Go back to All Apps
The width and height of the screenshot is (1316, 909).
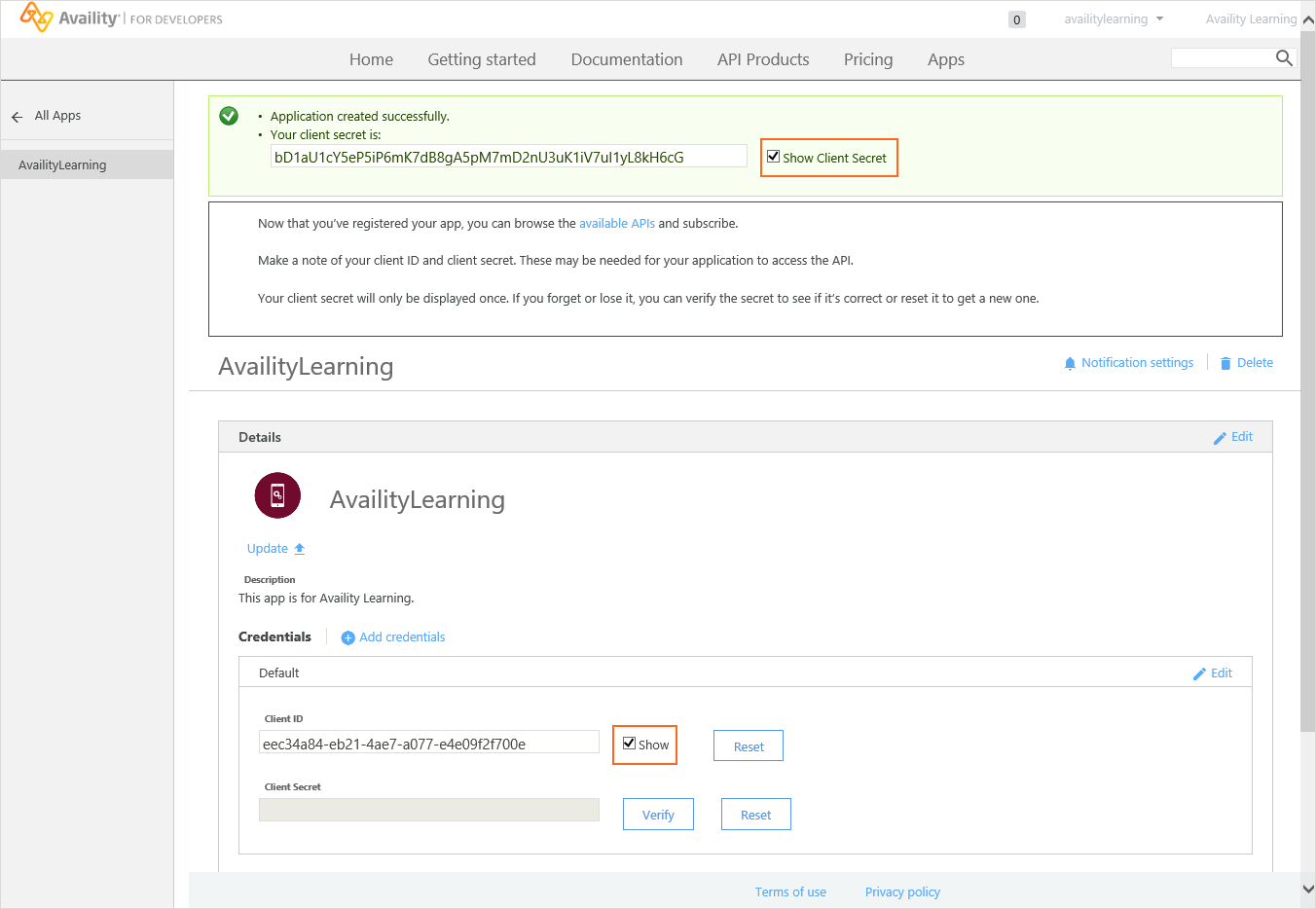57,116
